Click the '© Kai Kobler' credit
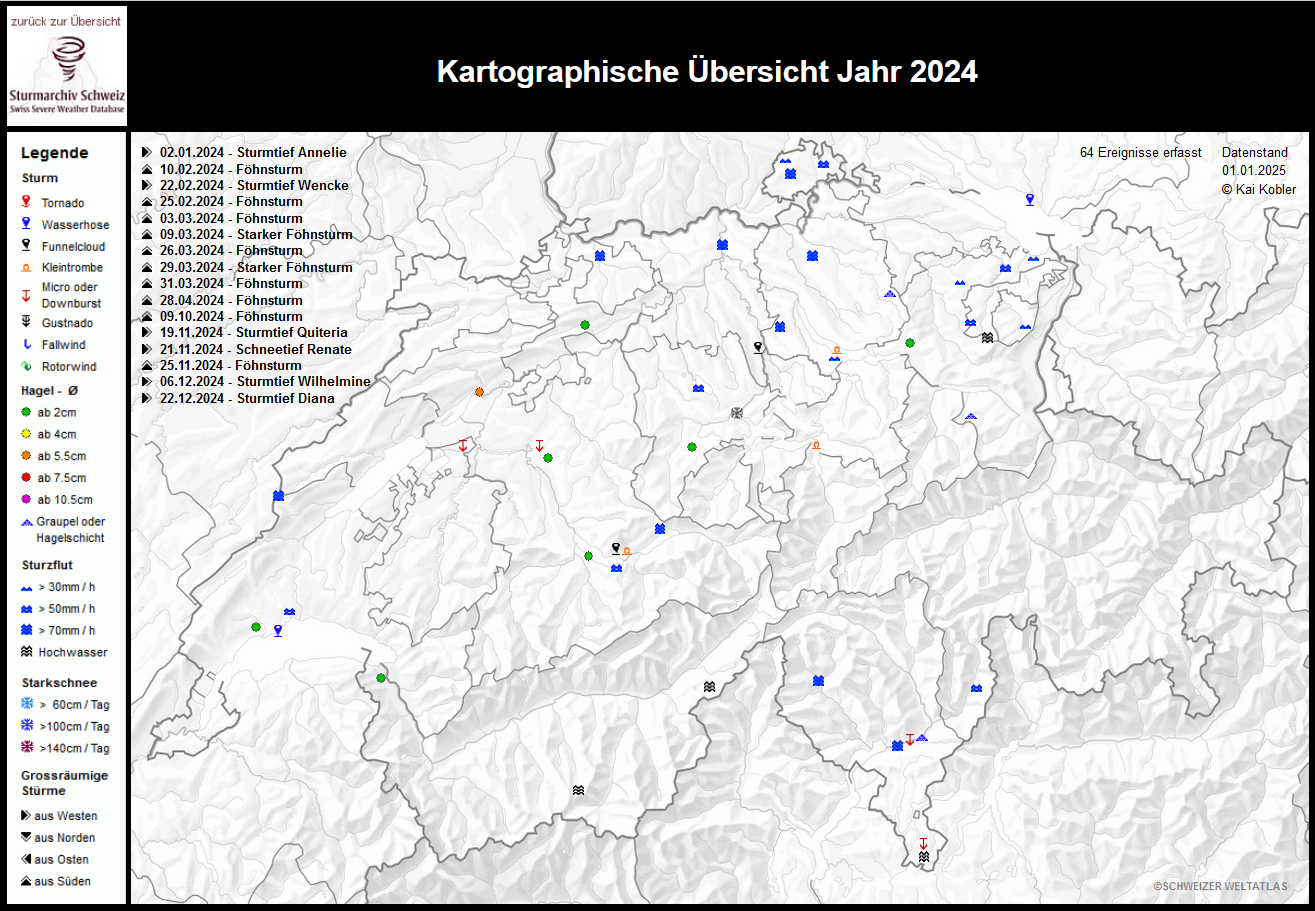The width and height of the screenshot is (1315, 911). tap(1259, 189)
